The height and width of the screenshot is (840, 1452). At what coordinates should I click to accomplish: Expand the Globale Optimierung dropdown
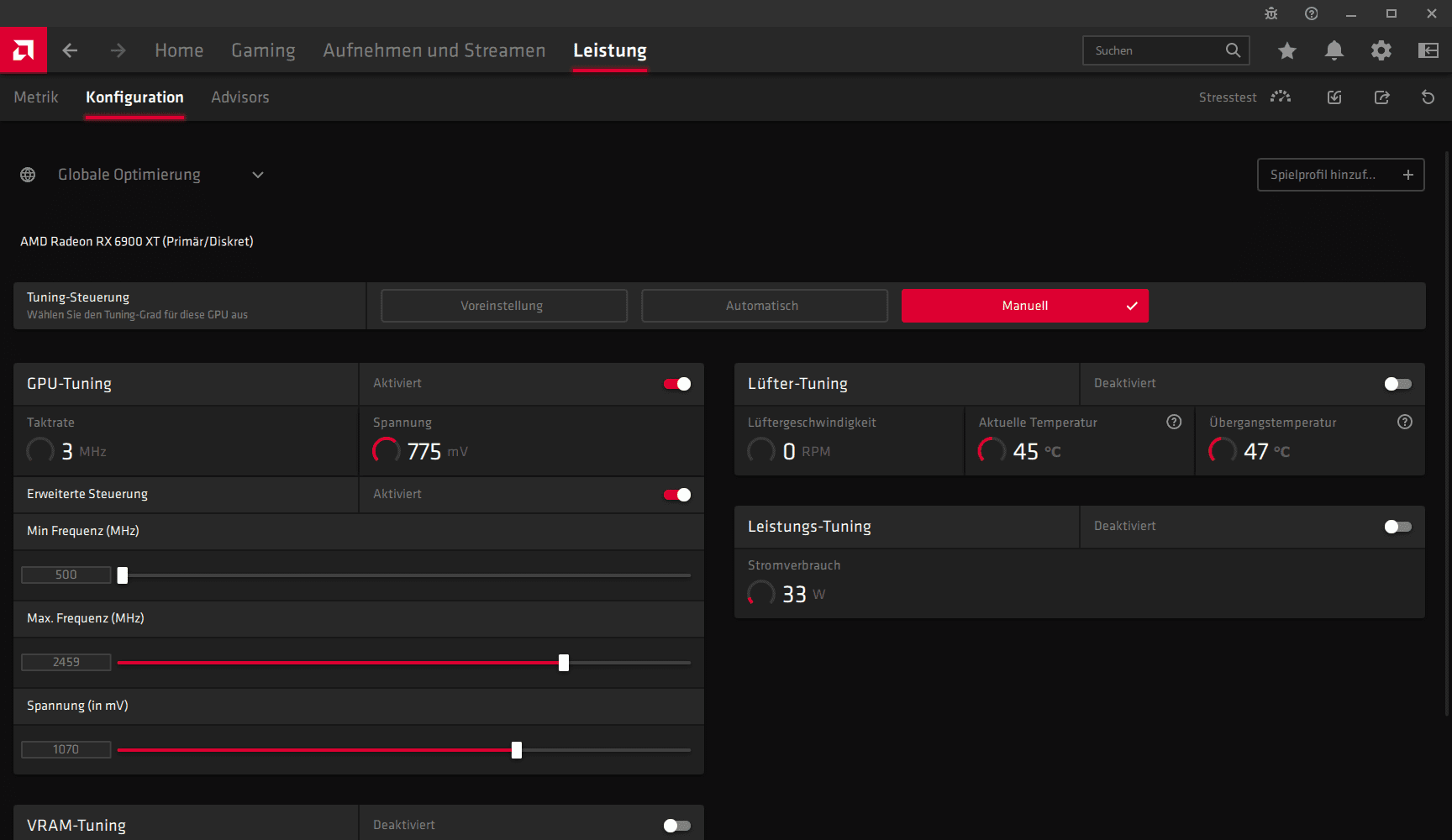[258, 175]
